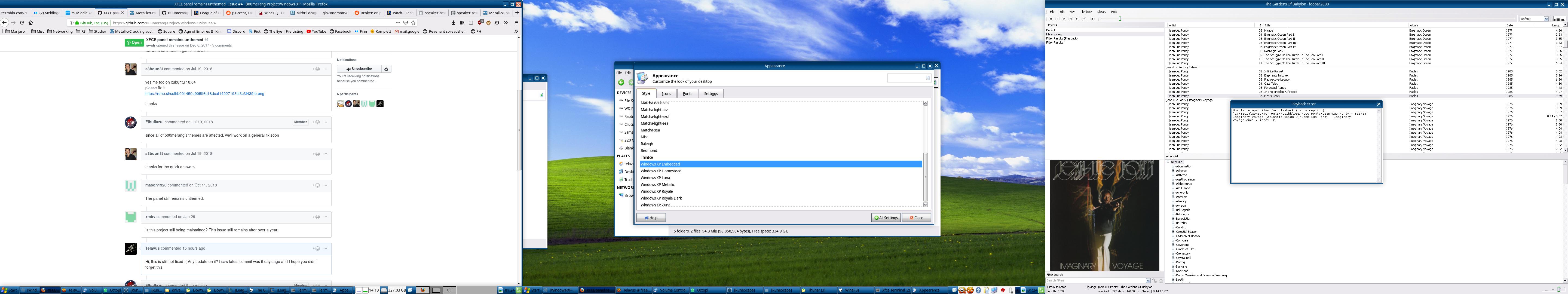Switch to the WineHQ Firefox tab
Image resolution: width=1568 pixels, height=294 pixels.
point(272,13)
